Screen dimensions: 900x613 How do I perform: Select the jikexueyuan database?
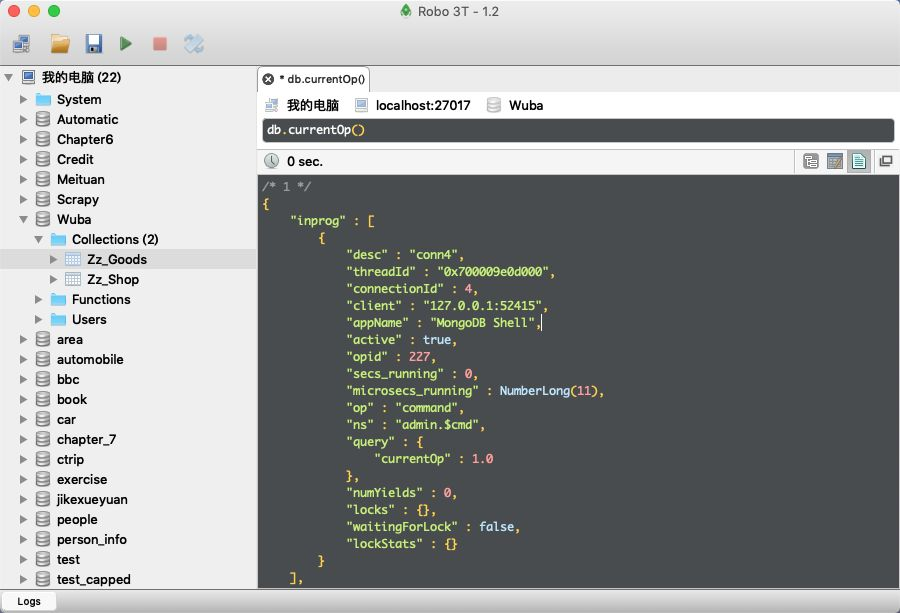(92, 500)
